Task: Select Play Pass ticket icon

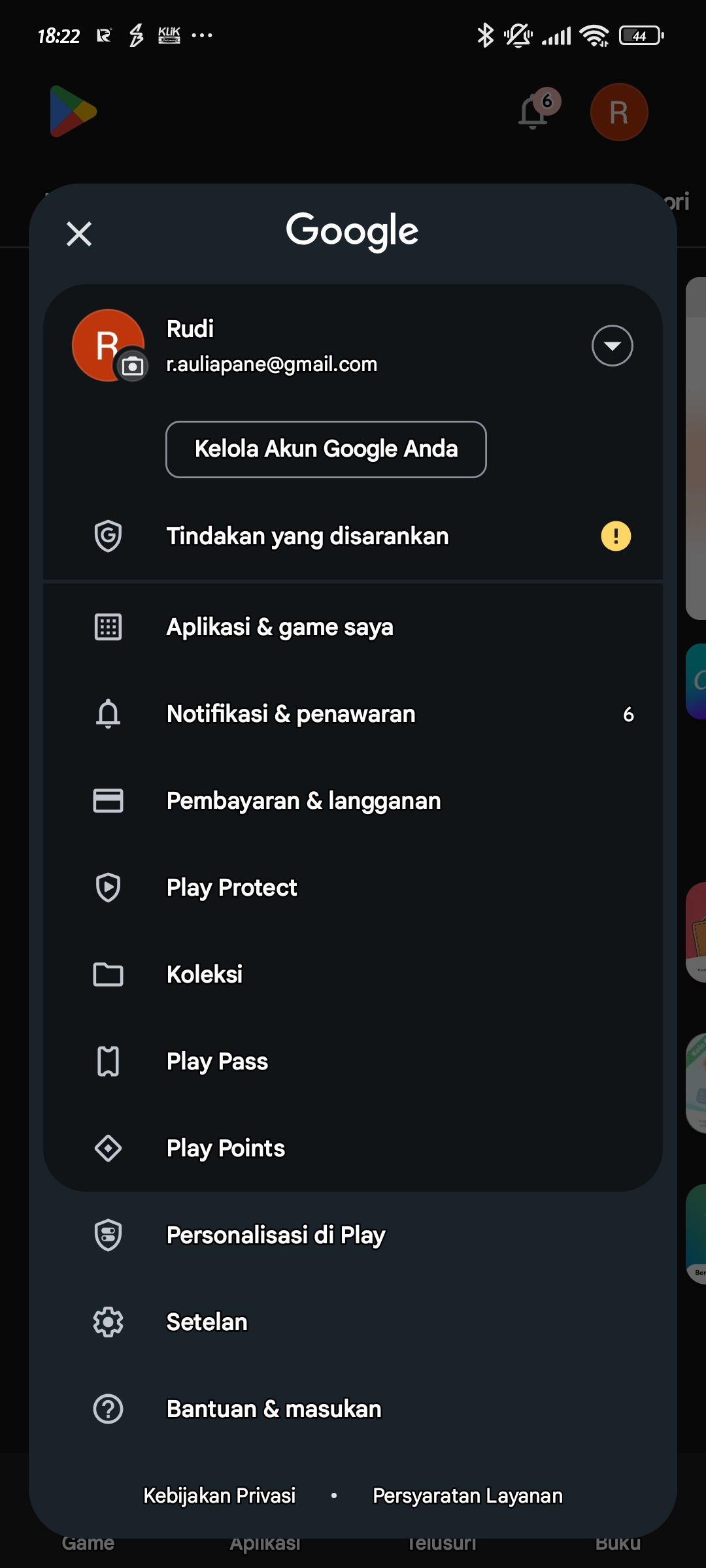Action: pyautogui.click(x=108, y=1062)
